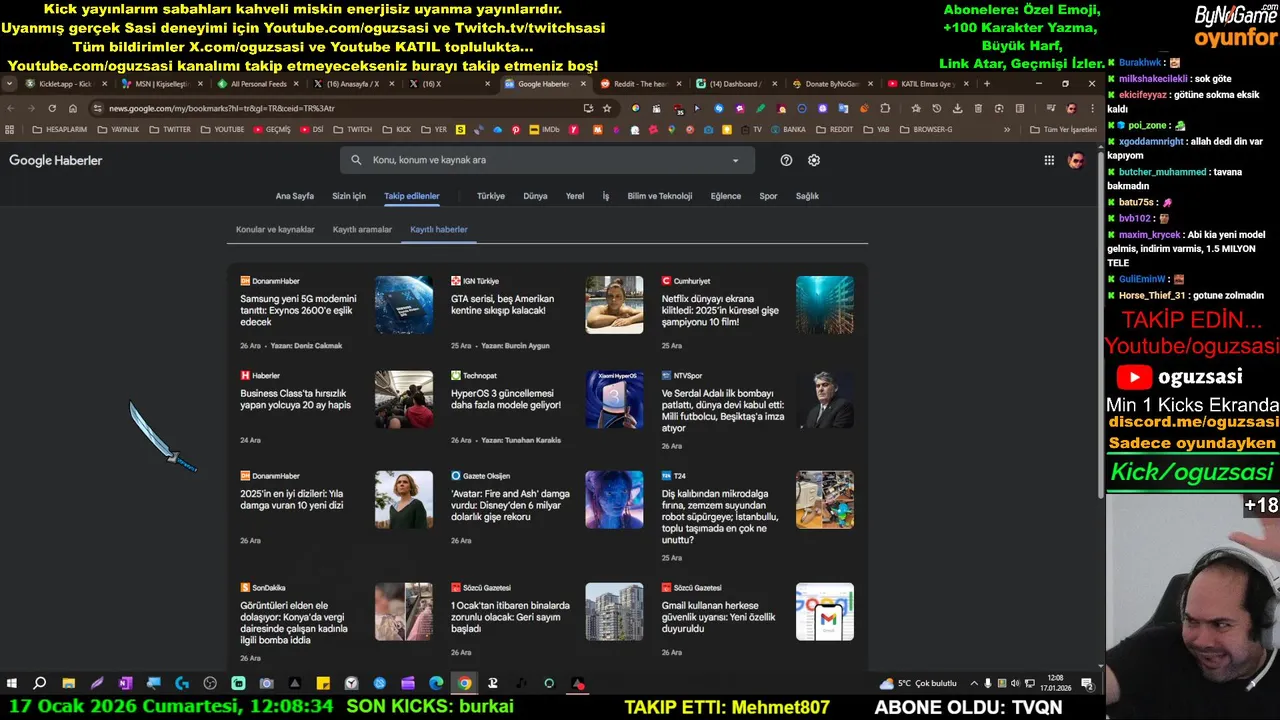Open the Google apps grid
The width and height of the screenshot is (1280, 720).
(1049, 160)
